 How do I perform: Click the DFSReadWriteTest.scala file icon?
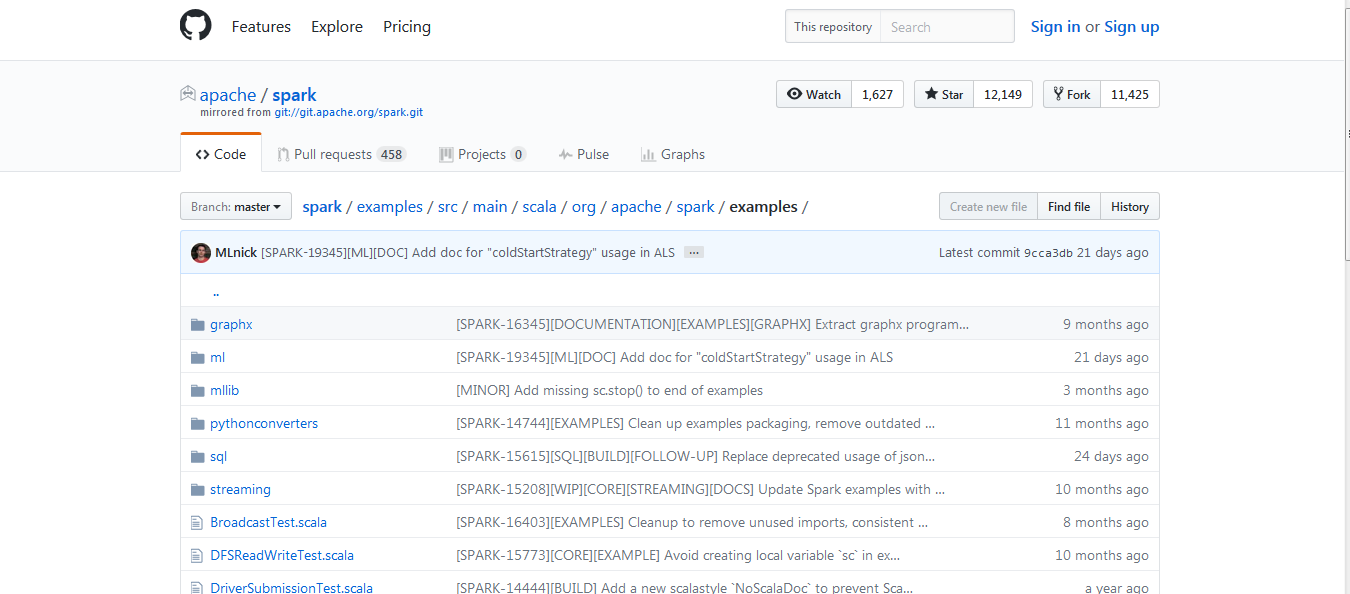pyautogui.click(x=197, y=555)
